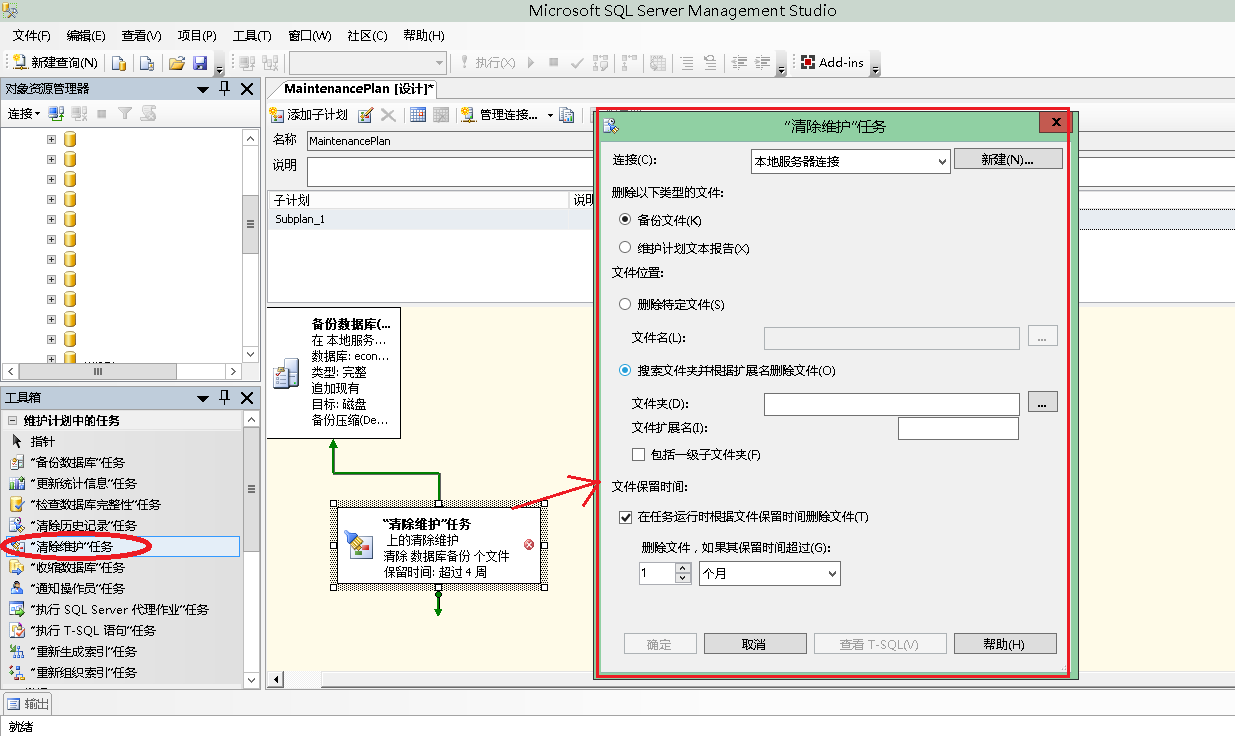Click the 新建查询(N) toolbar button
This screenshot has height=736, width=1237.
pyautogui.click(x=55, y=62)
